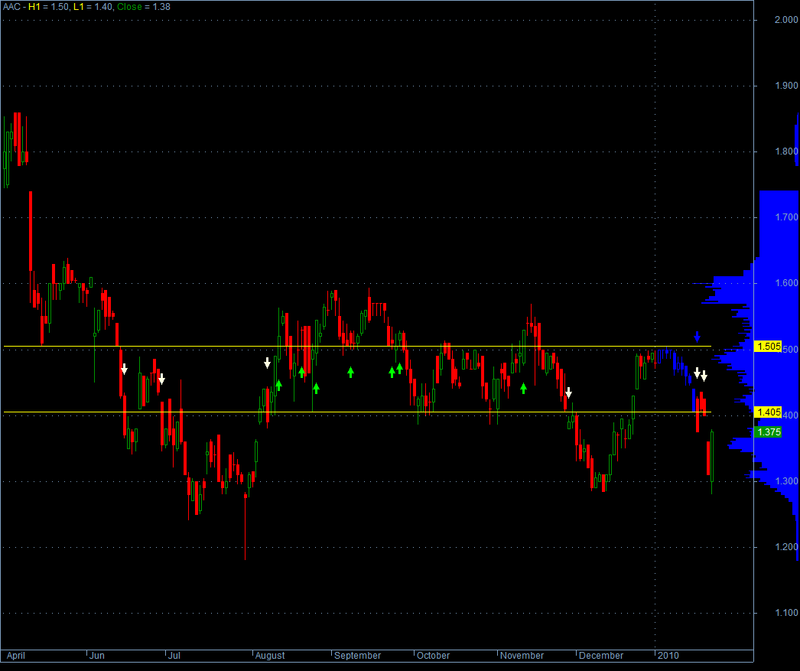This screenshot has height=671, width=800.
Task: Select the yellow horizontal line at 1.405
Action: click(x=357, y=412)
